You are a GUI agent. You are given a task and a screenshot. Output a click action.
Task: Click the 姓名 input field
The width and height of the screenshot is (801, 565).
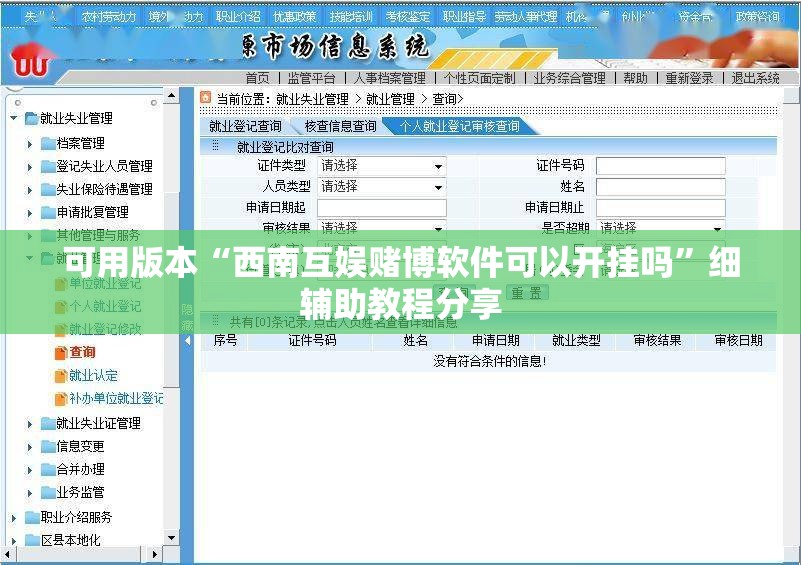pyautogui.click(x=661, y=187)
